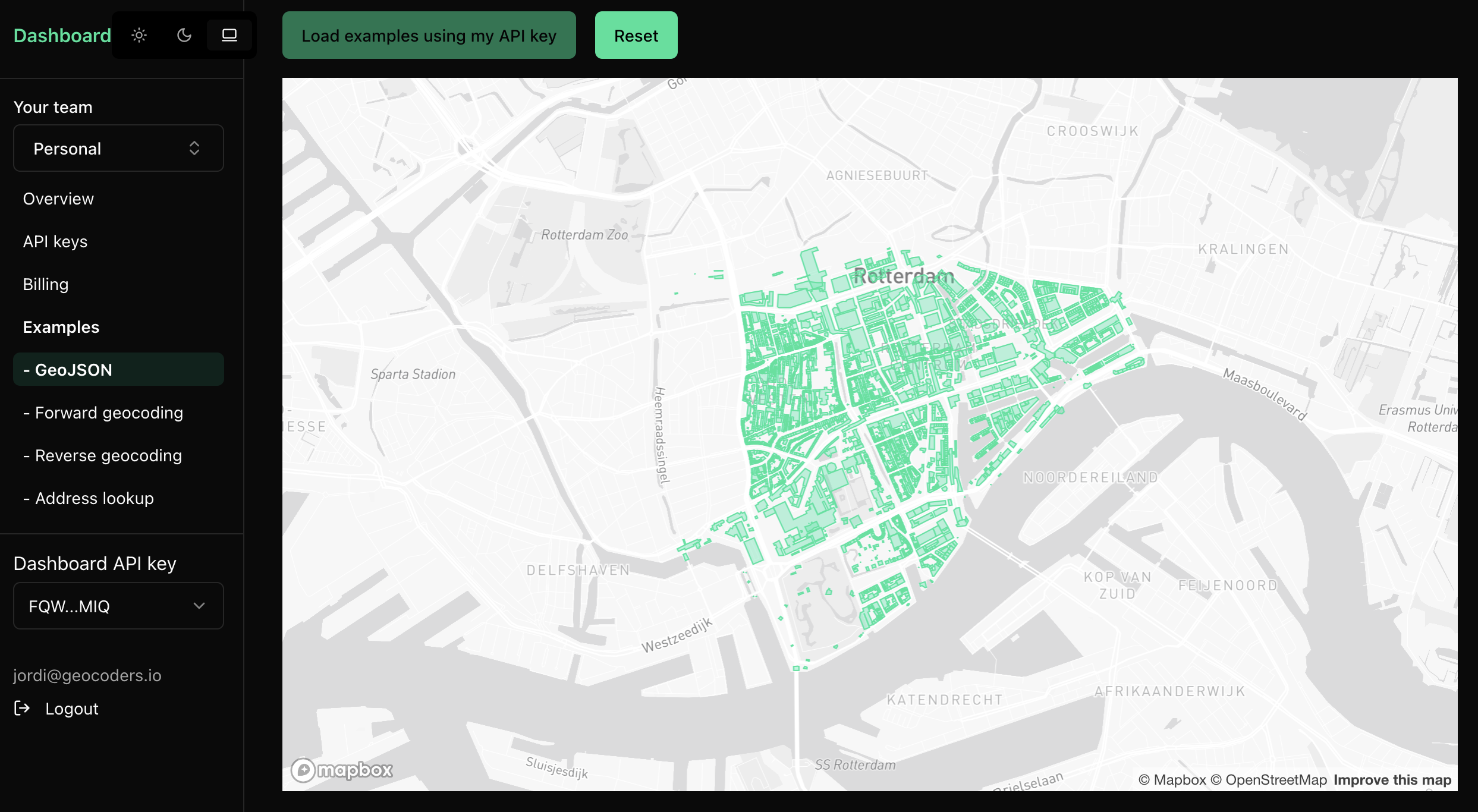1478x812 pixels.
Task: Open Billing page
Action: (46, 284)
